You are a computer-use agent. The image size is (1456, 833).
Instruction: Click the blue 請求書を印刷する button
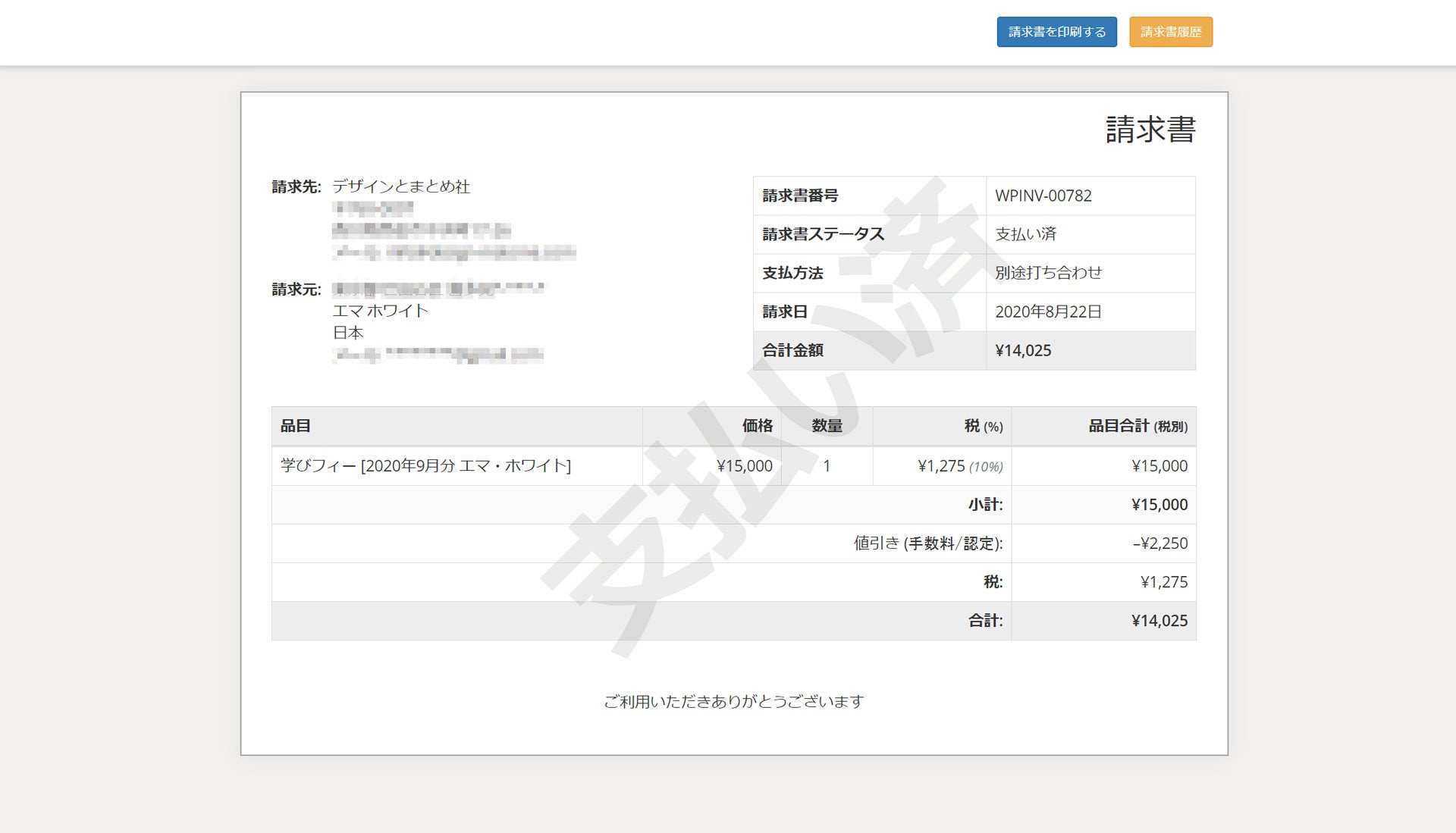click(x=1056, y=32)
